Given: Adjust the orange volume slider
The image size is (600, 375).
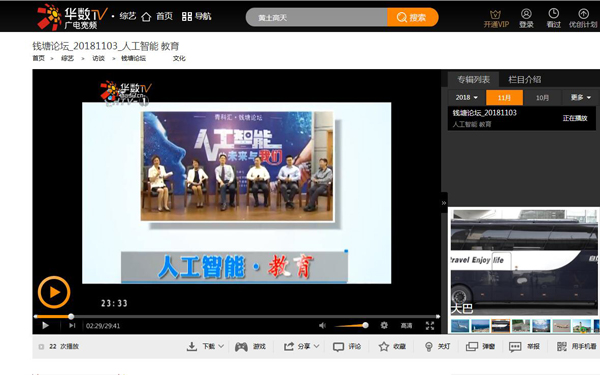Looking at the screenshot, I should pos(351,325).
